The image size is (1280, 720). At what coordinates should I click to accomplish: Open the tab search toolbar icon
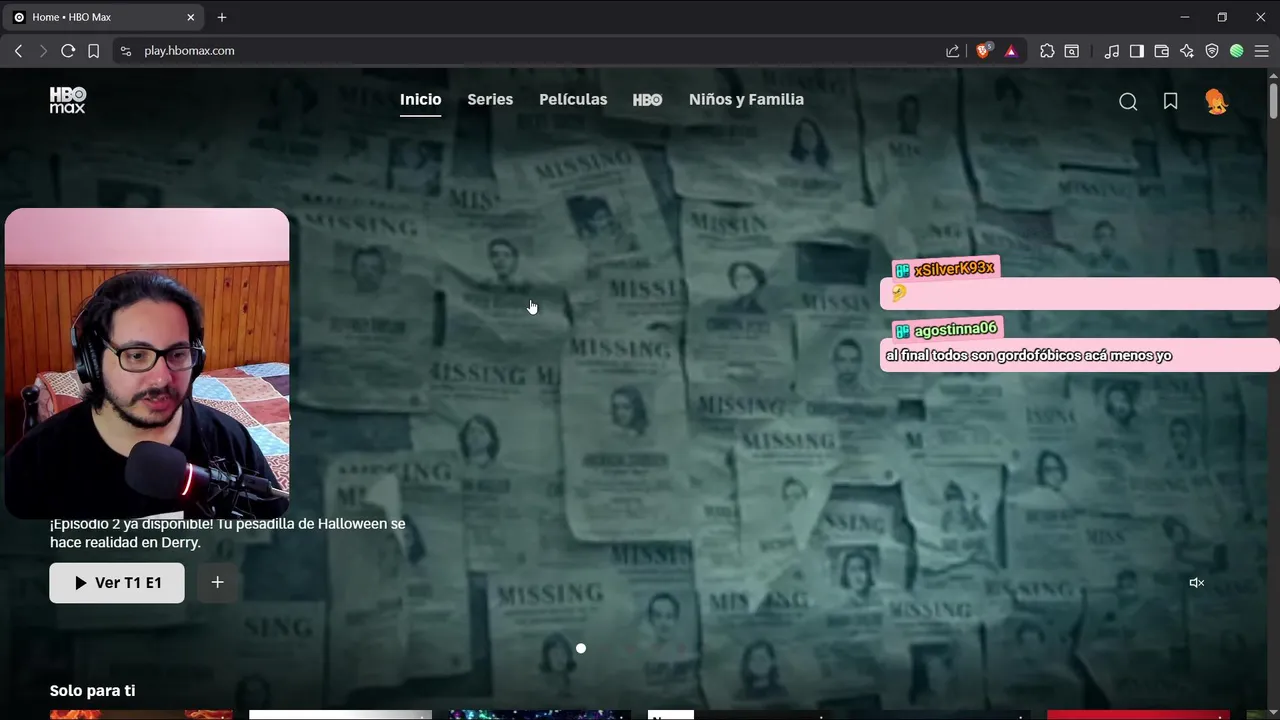click(1072, 51)
